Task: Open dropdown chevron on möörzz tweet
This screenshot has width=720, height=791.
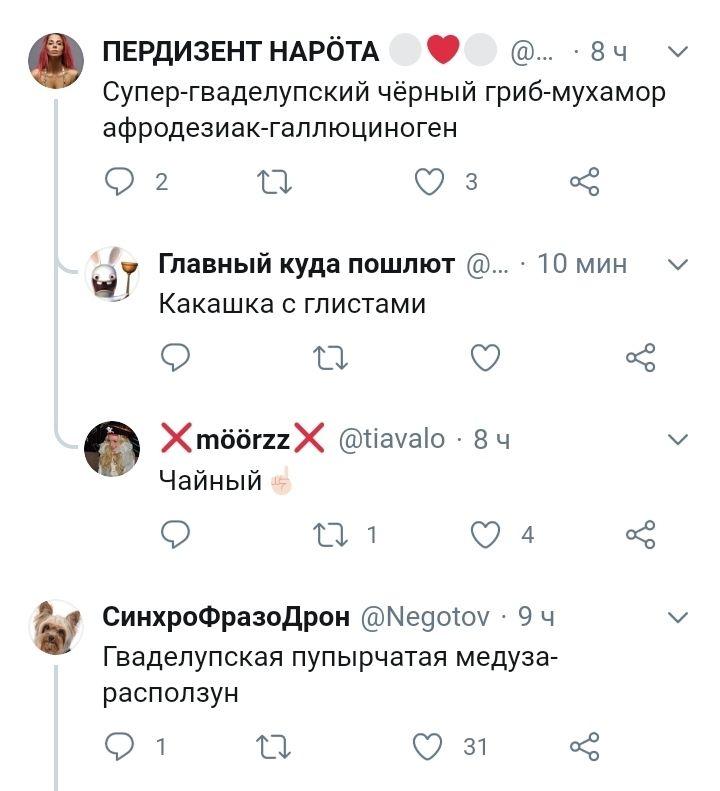Action: pyautogui.click(x=677, y=440)
